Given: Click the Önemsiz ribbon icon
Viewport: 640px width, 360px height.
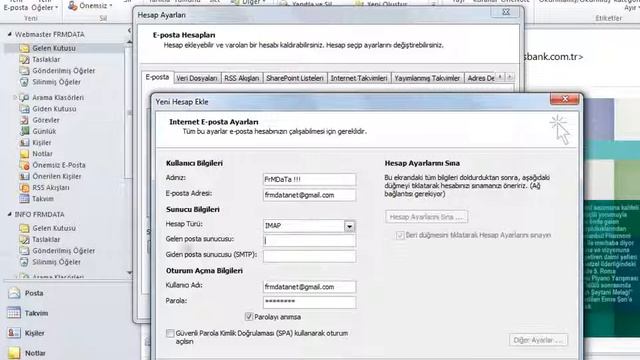Looking at the screenshot, I should tap(73, 6).
